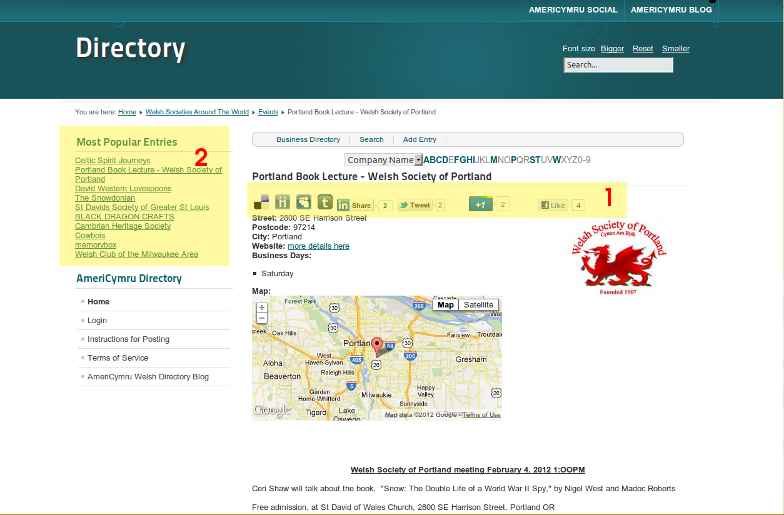Select Login in the sidebar menu
Viewport: 784px width, 515px height.
click(97, 320)
